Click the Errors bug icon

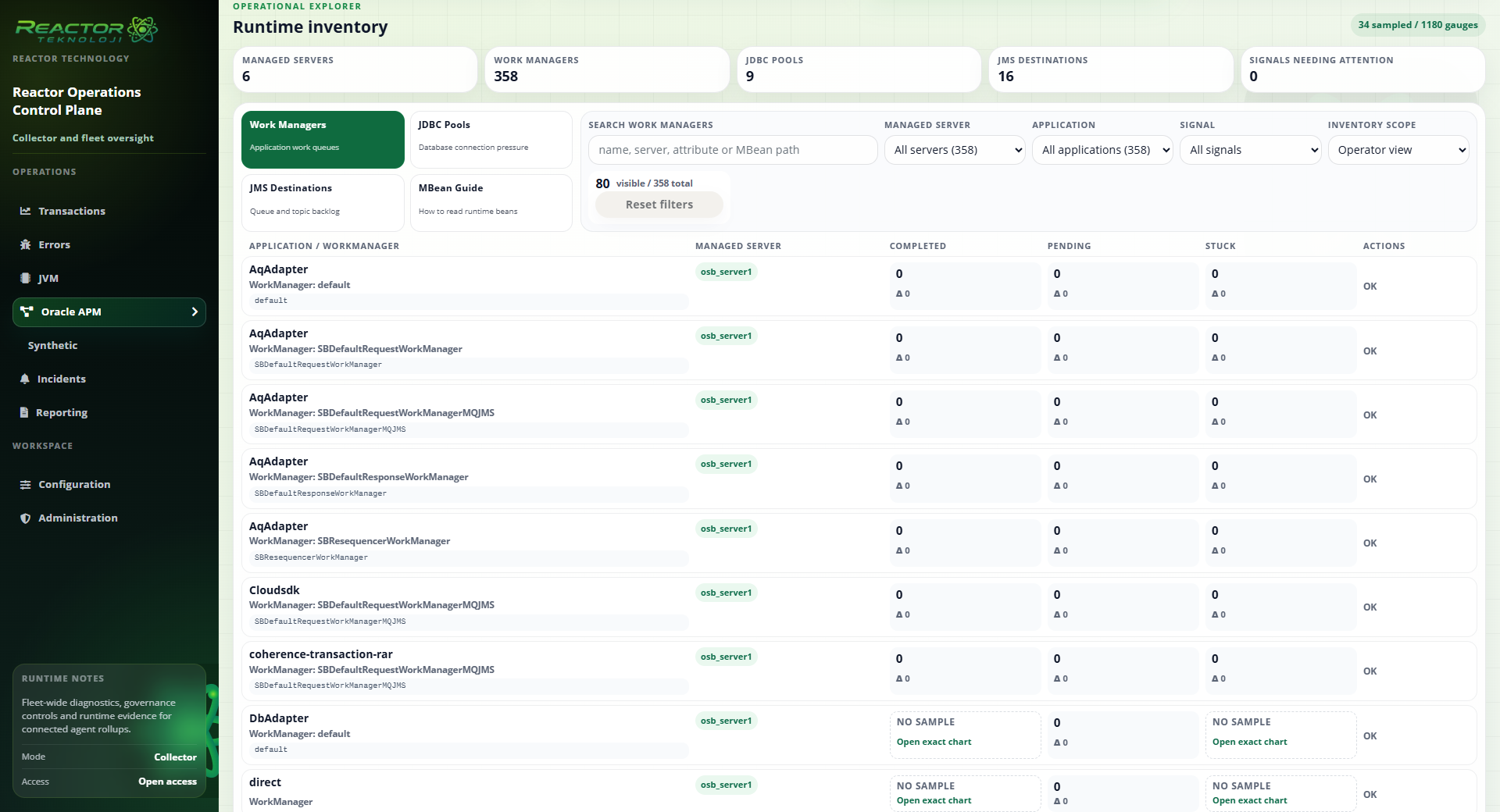point(26,244)
